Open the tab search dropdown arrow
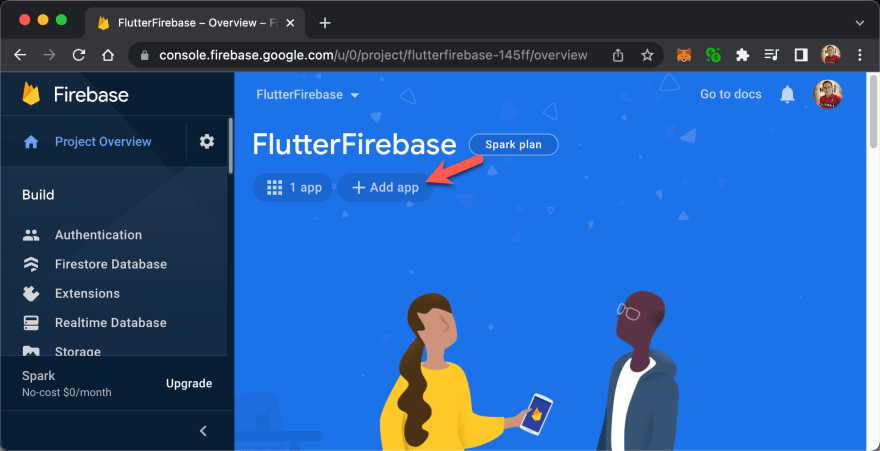This screenshot has height=451, width=880. (859, 23)
